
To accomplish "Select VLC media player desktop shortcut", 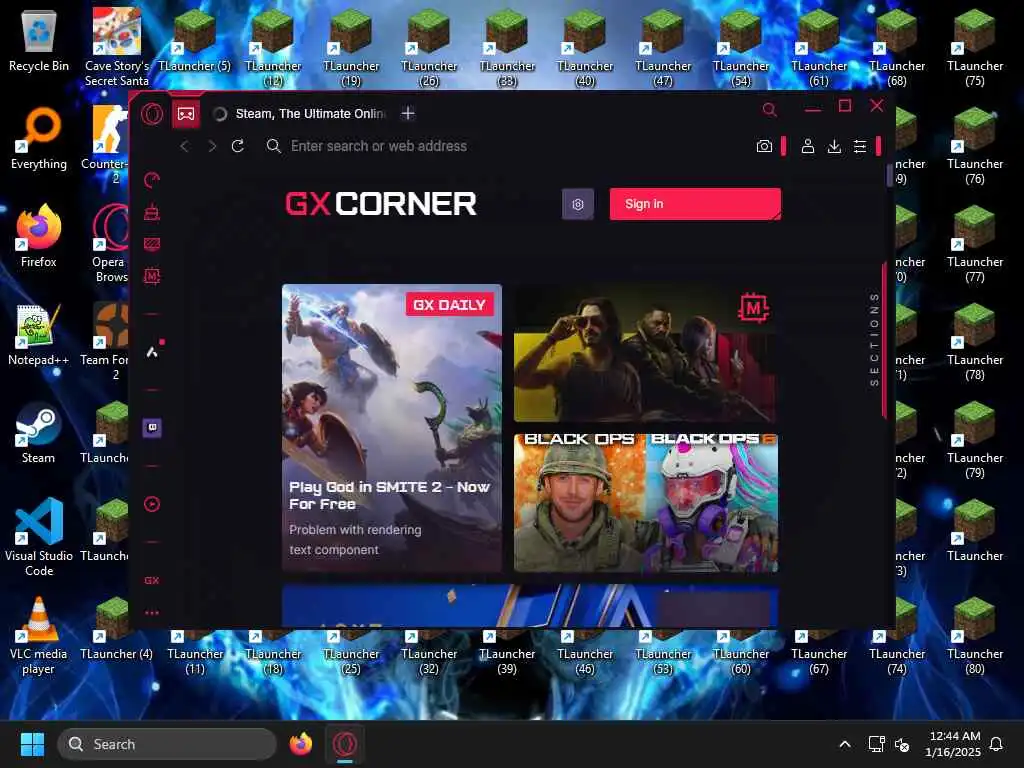I will 39,635.
